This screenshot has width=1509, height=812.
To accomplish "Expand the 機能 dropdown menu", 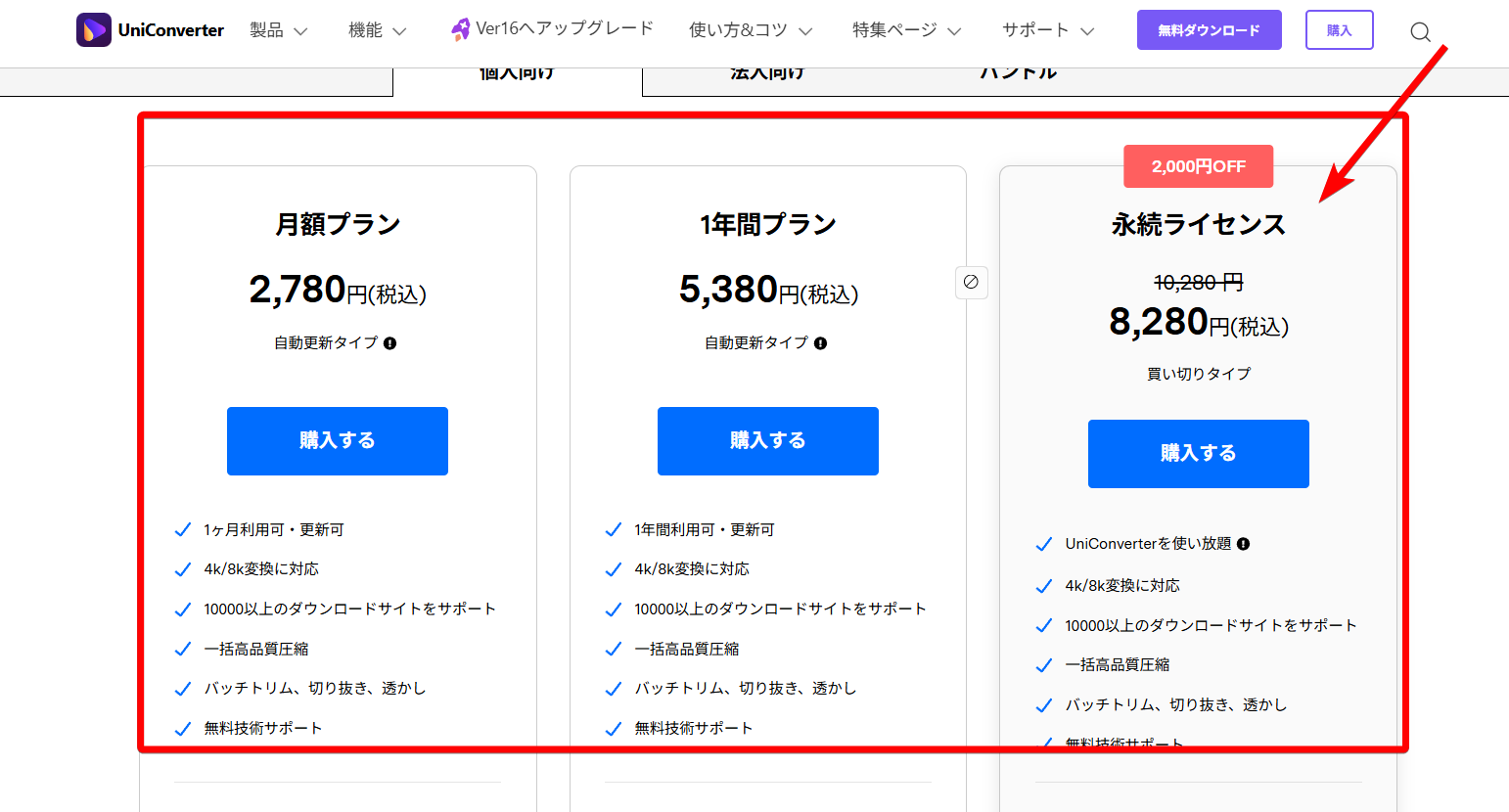I will [x=378, y=30].
